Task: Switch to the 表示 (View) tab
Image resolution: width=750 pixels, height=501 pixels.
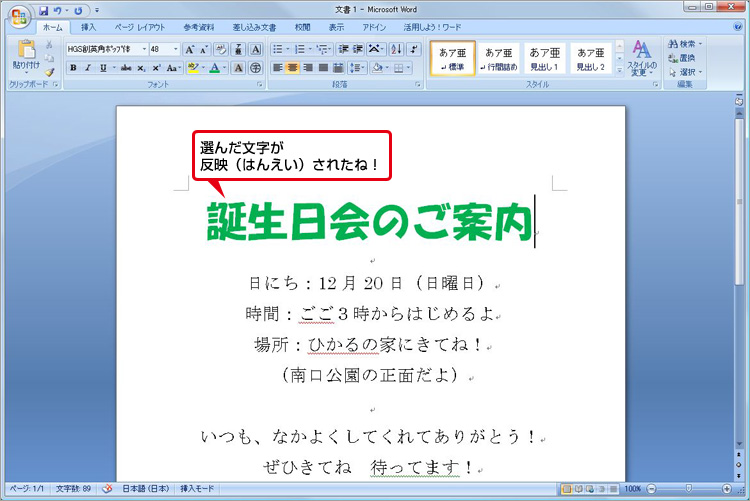Action: (336, 27)
